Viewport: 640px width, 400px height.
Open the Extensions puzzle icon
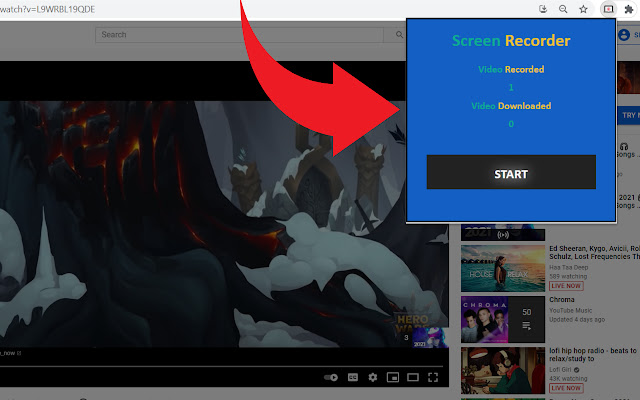coord(629,9)
